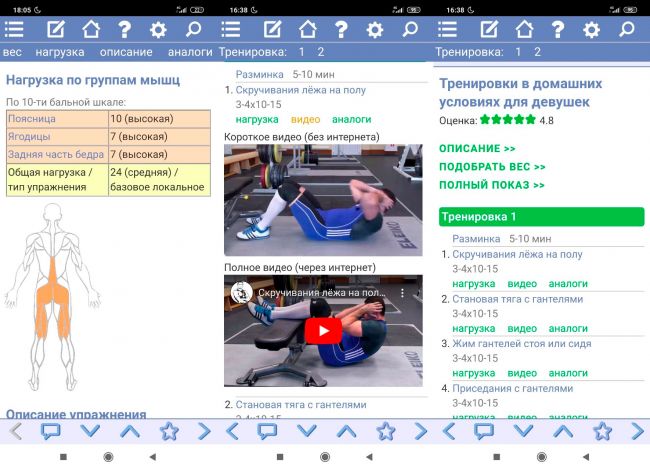Viewport: 650px width, 470px height.
Task: Select Тренировка 1 in middle screen header
Action: pyautogui.click(x=301, y=52)
